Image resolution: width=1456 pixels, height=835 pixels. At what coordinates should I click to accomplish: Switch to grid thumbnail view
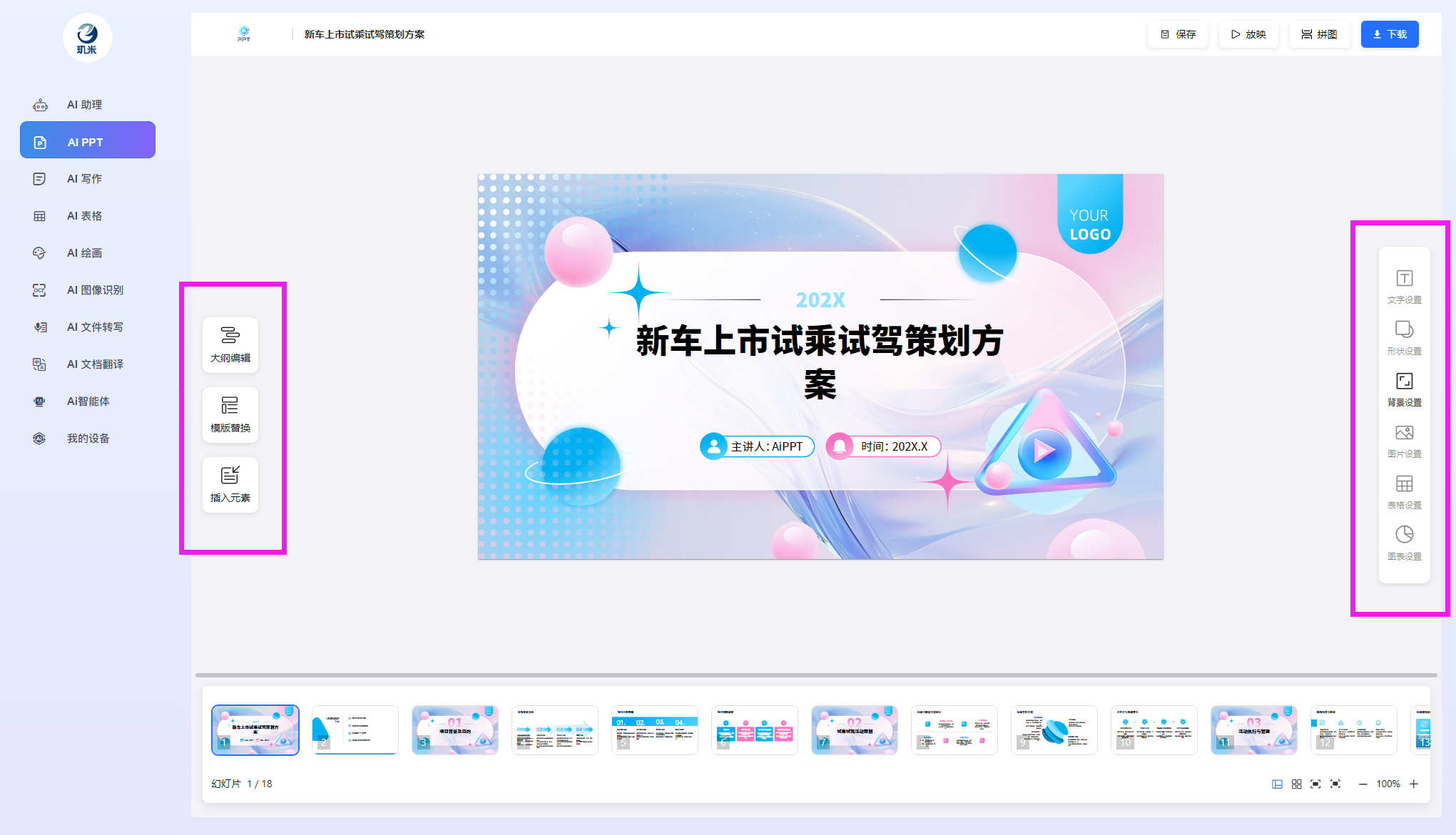(x=1296, y=784)
